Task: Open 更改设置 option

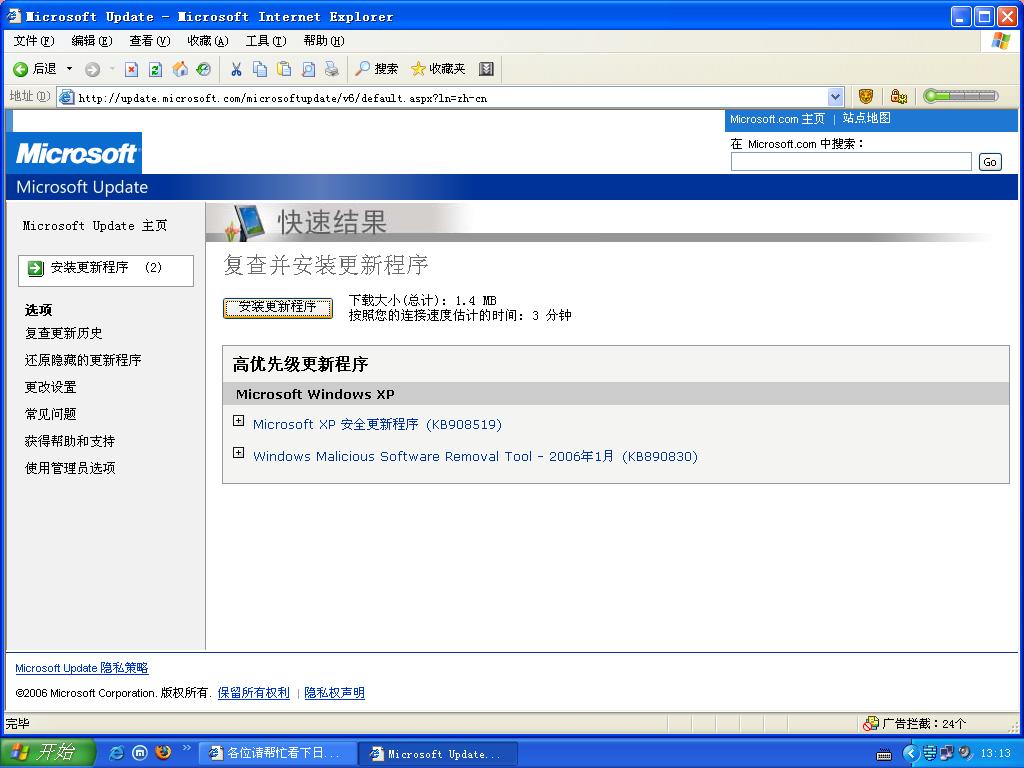Action: click(x=50, y=387)
